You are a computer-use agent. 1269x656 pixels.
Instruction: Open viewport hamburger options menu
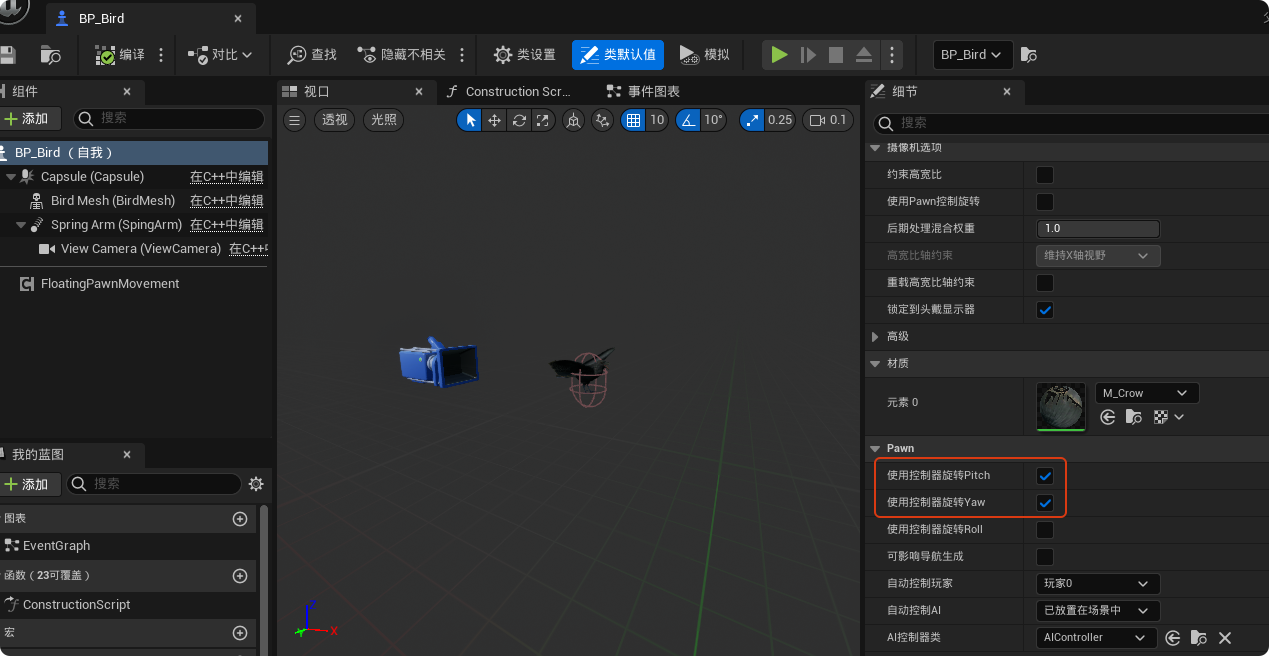(x=294, y=120)
